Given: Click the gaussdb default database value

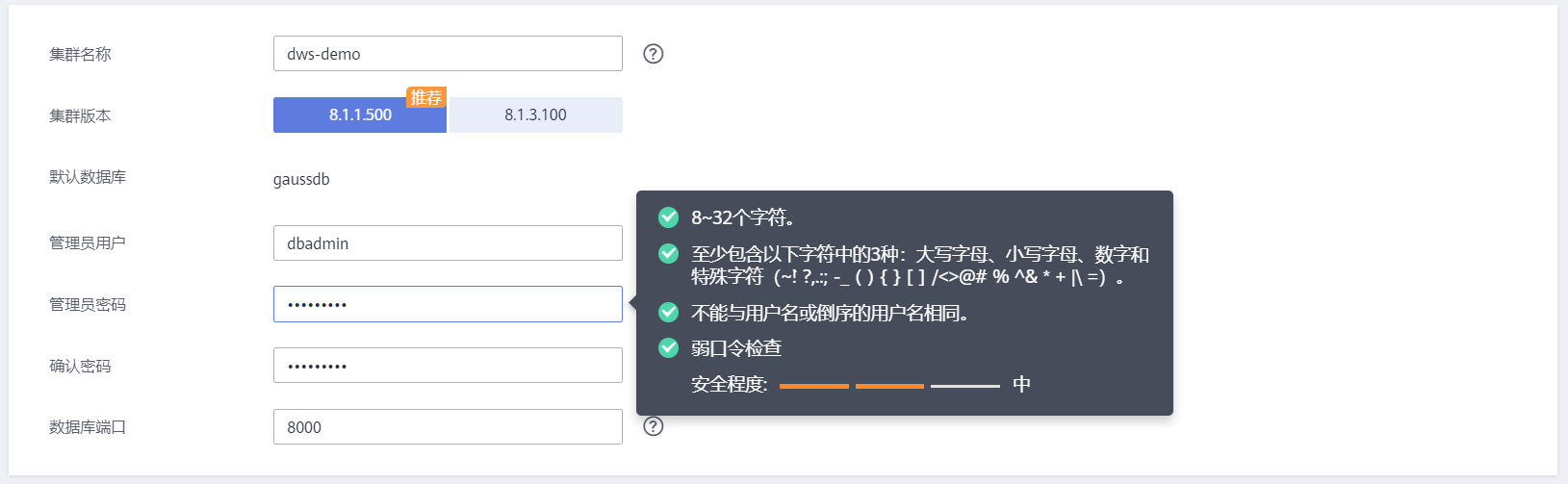Looking at the screenshot, I should coord(301,179).
